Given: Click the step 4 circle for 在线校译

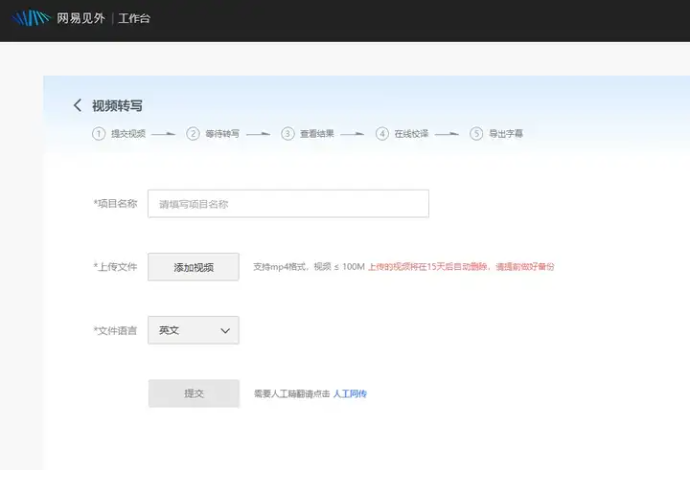Looking at the screenshot, I should 382,133.
